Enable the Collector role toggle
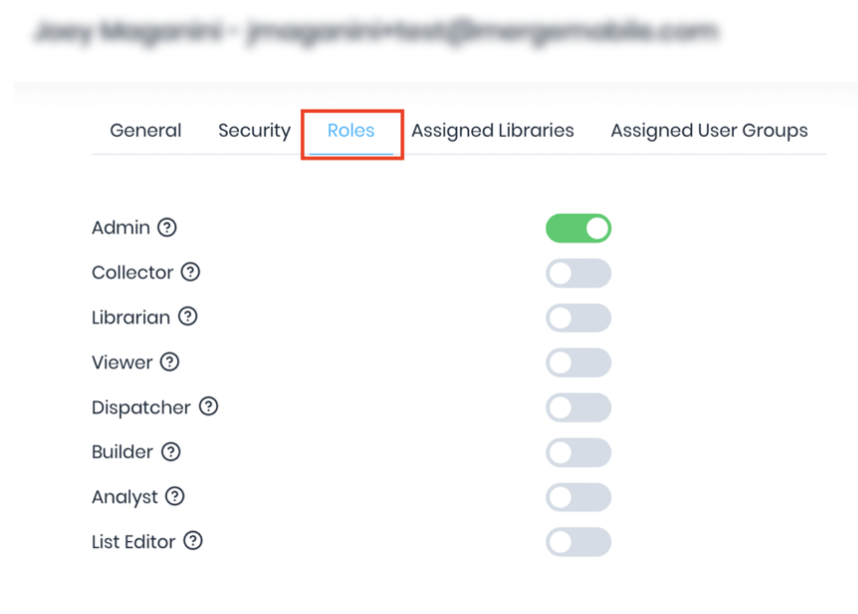The image size is (858, 614). coord(578,273)
